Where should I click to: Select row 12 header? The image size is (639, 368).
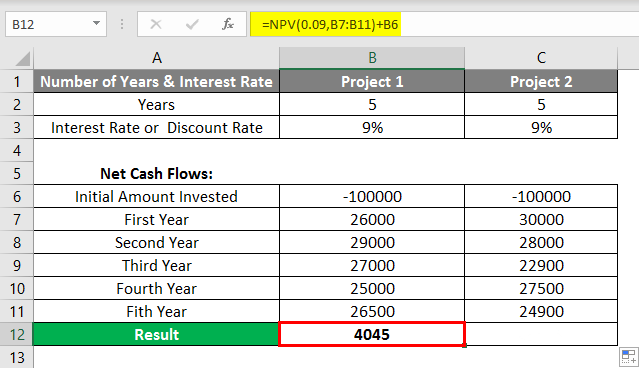point(17,335)
